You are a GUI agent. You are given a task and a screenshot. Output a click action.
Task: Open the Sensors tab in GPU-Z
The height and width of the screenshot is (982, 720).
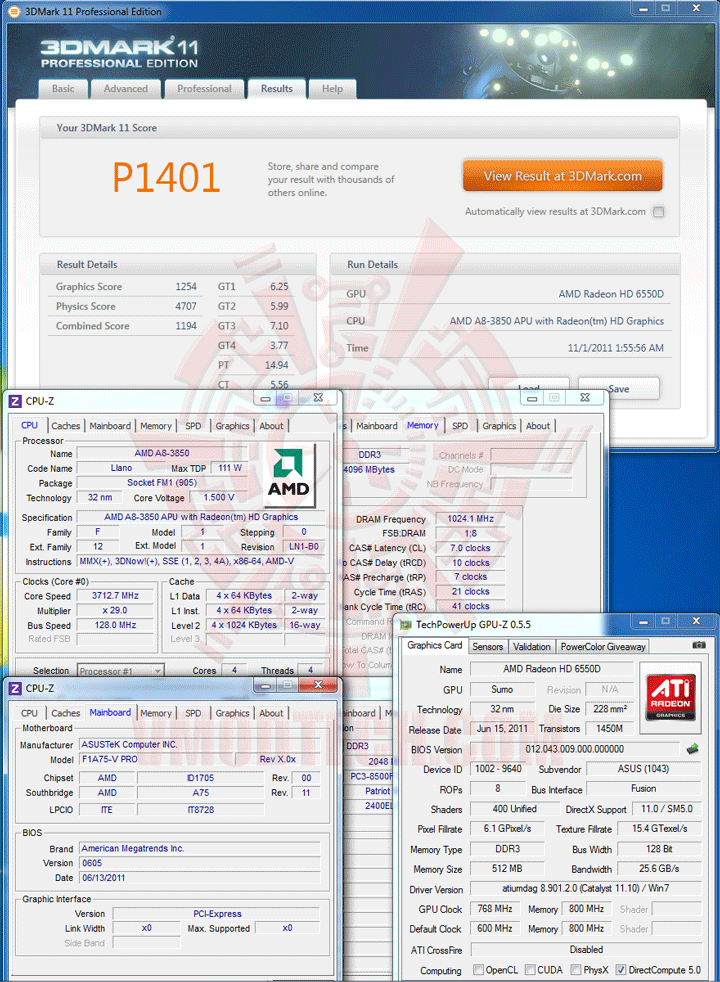click(x=488, y=647)
